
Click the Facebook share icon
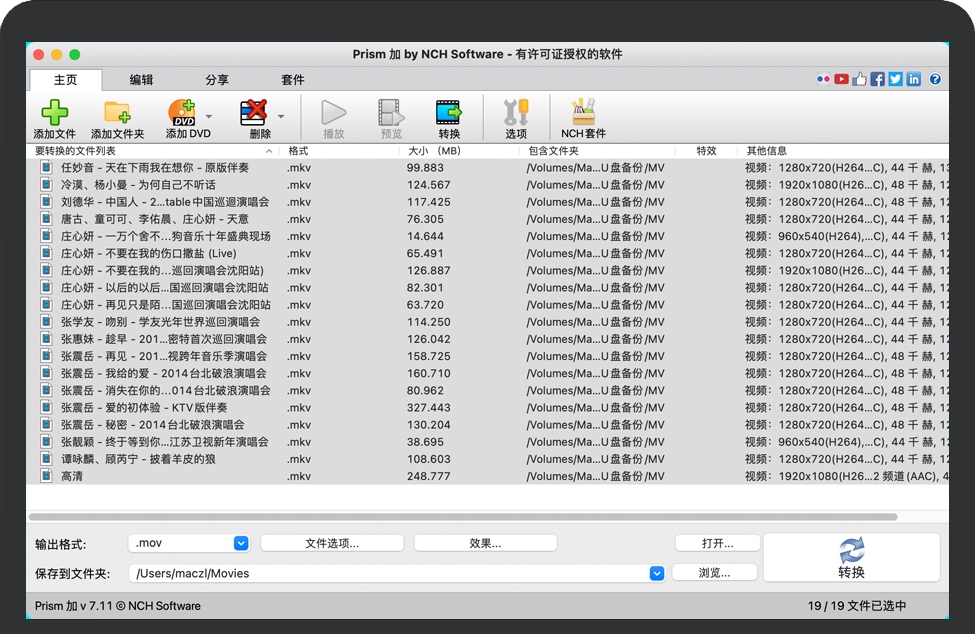pyautogui.click(x=877, y=79)
